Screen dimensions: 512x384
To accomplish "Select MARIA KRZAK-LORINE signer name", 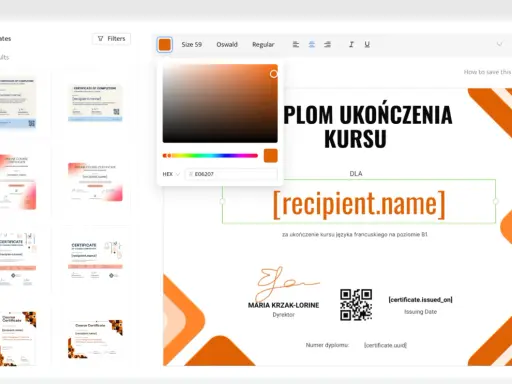I will (283, 305).
